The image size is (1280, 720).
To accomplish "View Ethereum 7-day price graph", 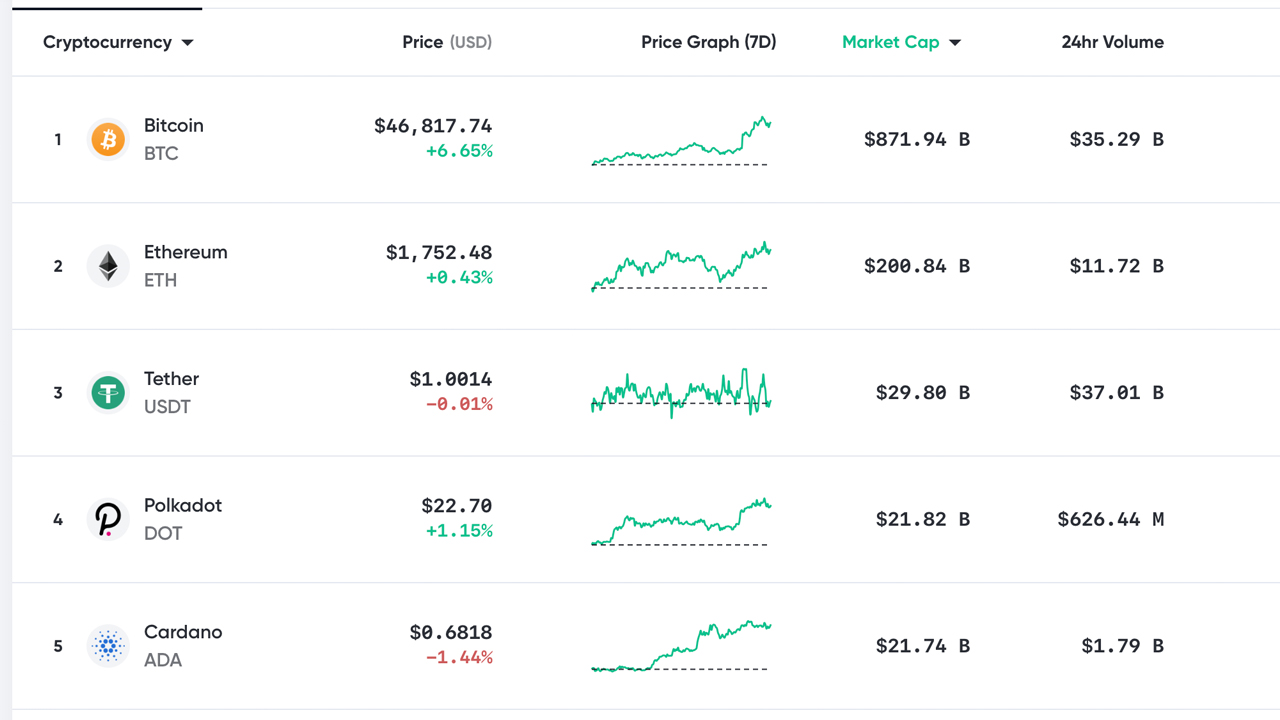I will pyautogui.click(x=681, y=266).
